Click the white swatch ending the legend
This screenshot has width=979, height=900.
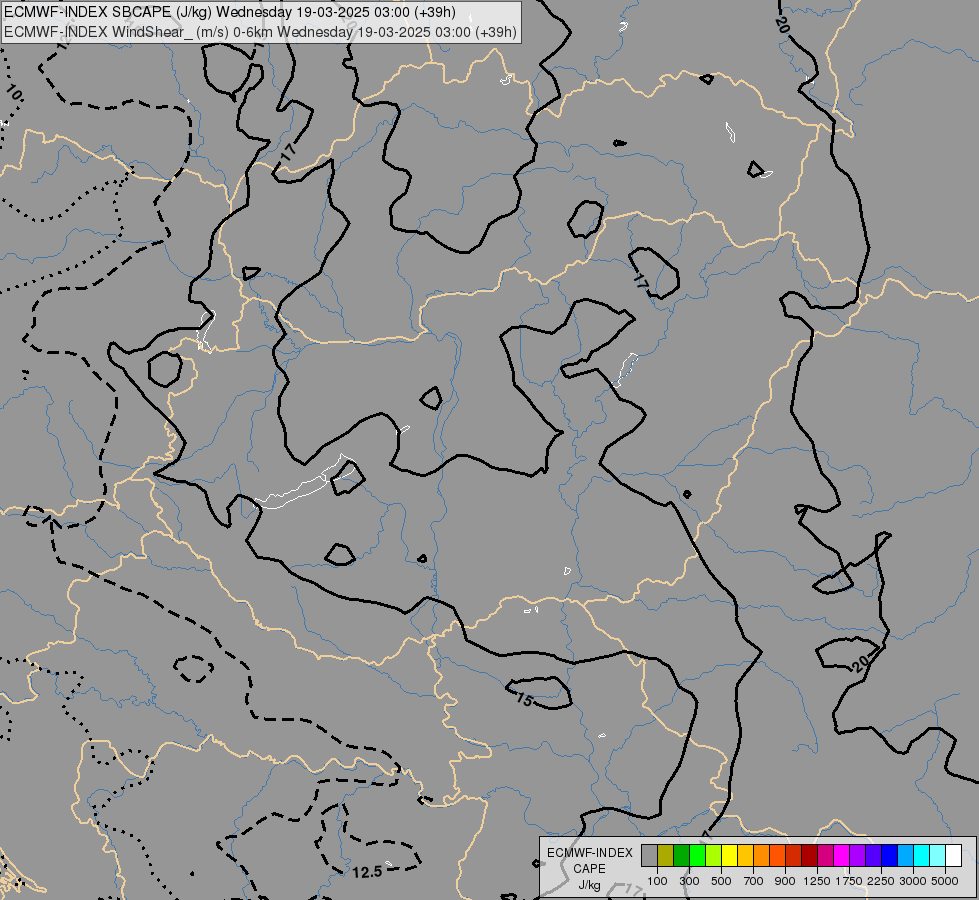(953, 856)
